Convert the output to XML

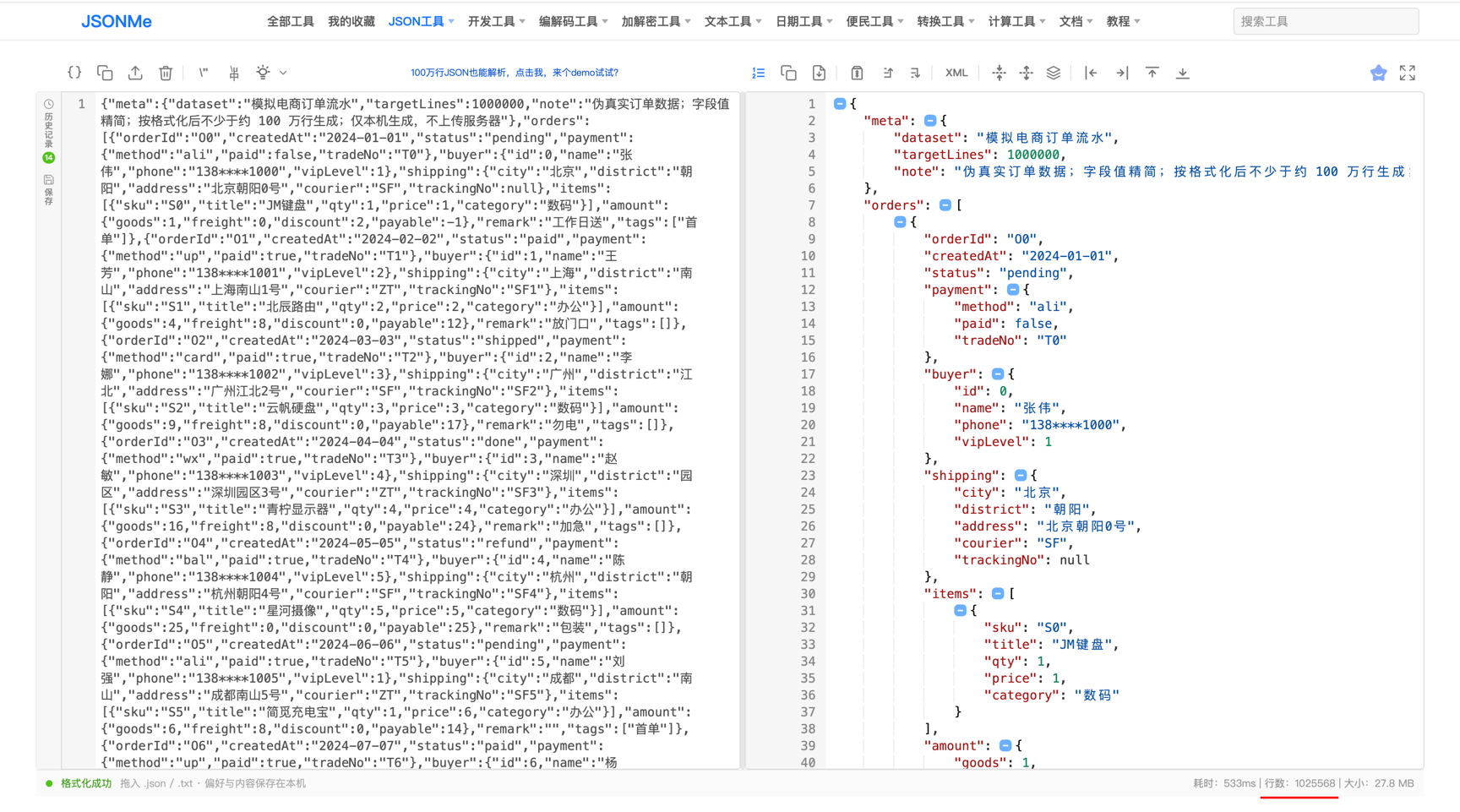click(x=956, y=73)
